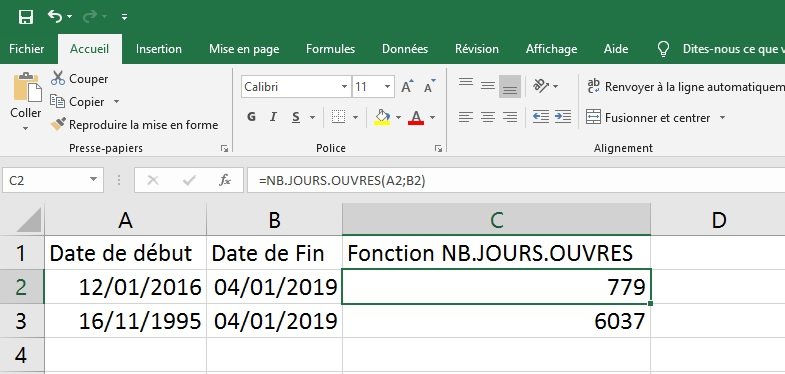Toggle underline S formatting

click(x=296, y=117)
